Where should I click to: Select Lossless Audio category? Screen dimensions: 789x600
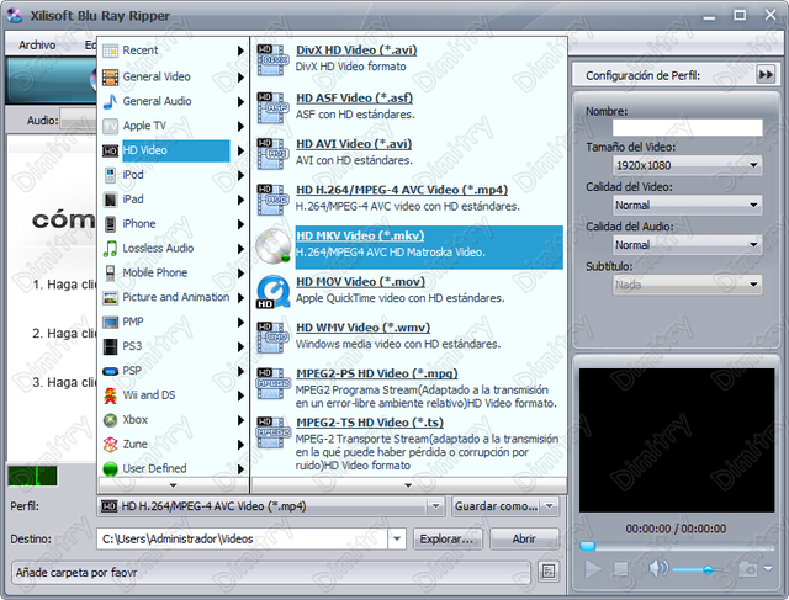[173, 248]
